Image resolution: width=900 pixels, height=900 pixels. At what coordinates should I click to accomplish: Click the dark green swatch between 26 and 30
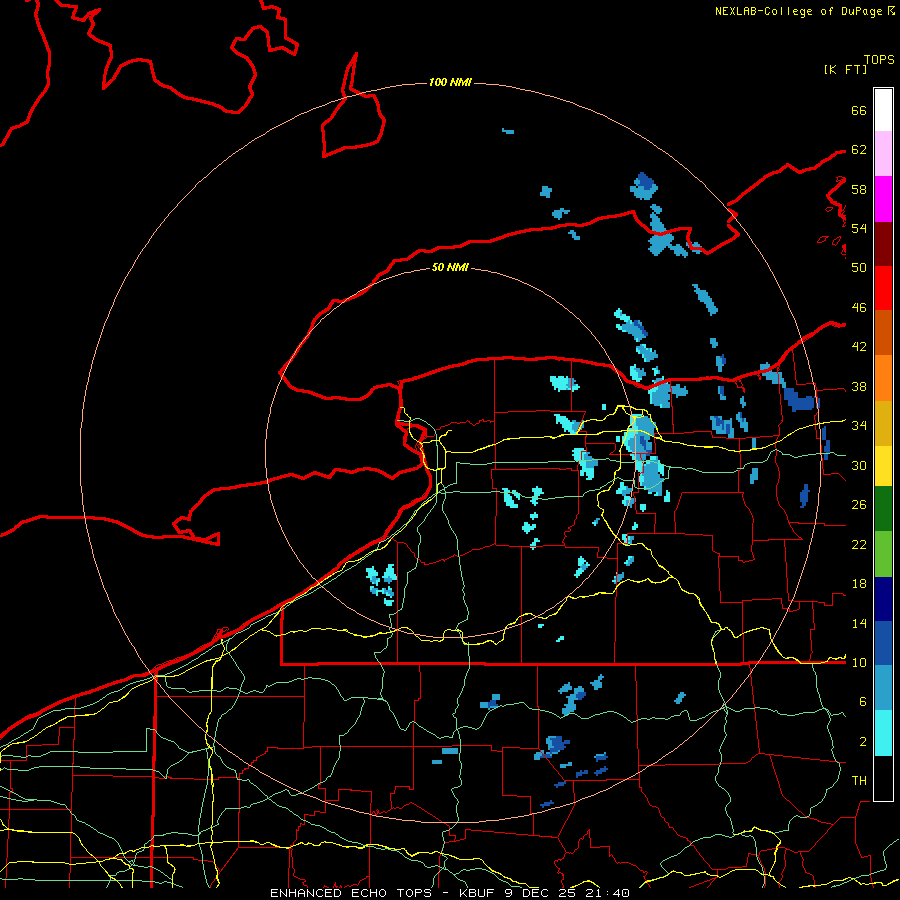[883, 509]
